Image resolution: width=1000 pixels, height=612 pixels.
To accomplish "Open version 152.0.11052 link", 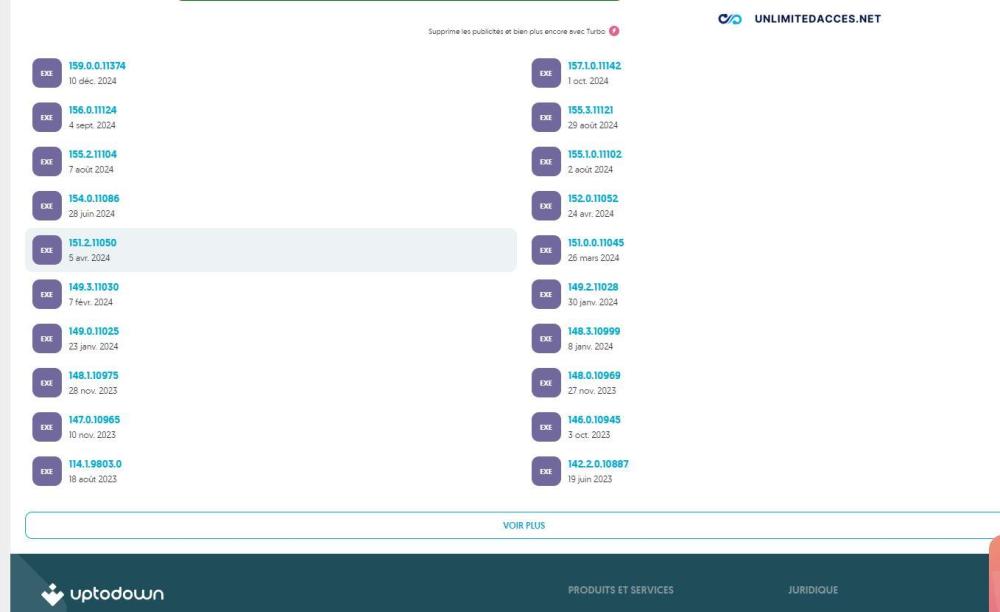I will (593, 198).
